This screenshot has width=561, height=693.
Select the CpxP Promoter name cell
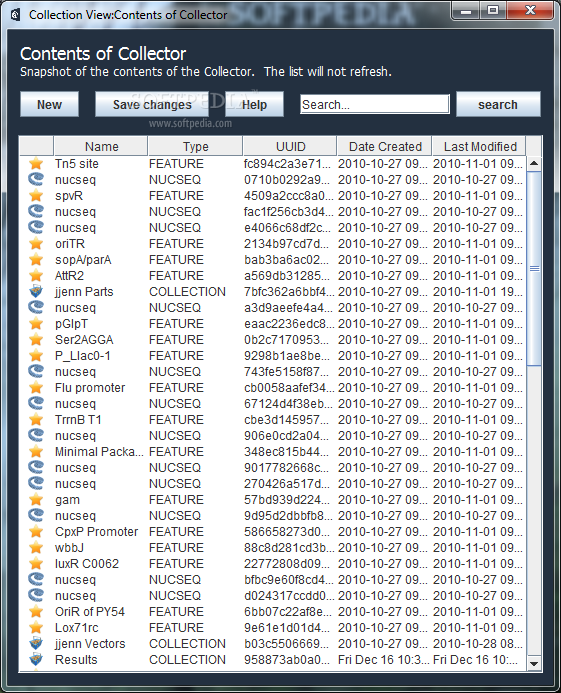click(x=96, y=531)
